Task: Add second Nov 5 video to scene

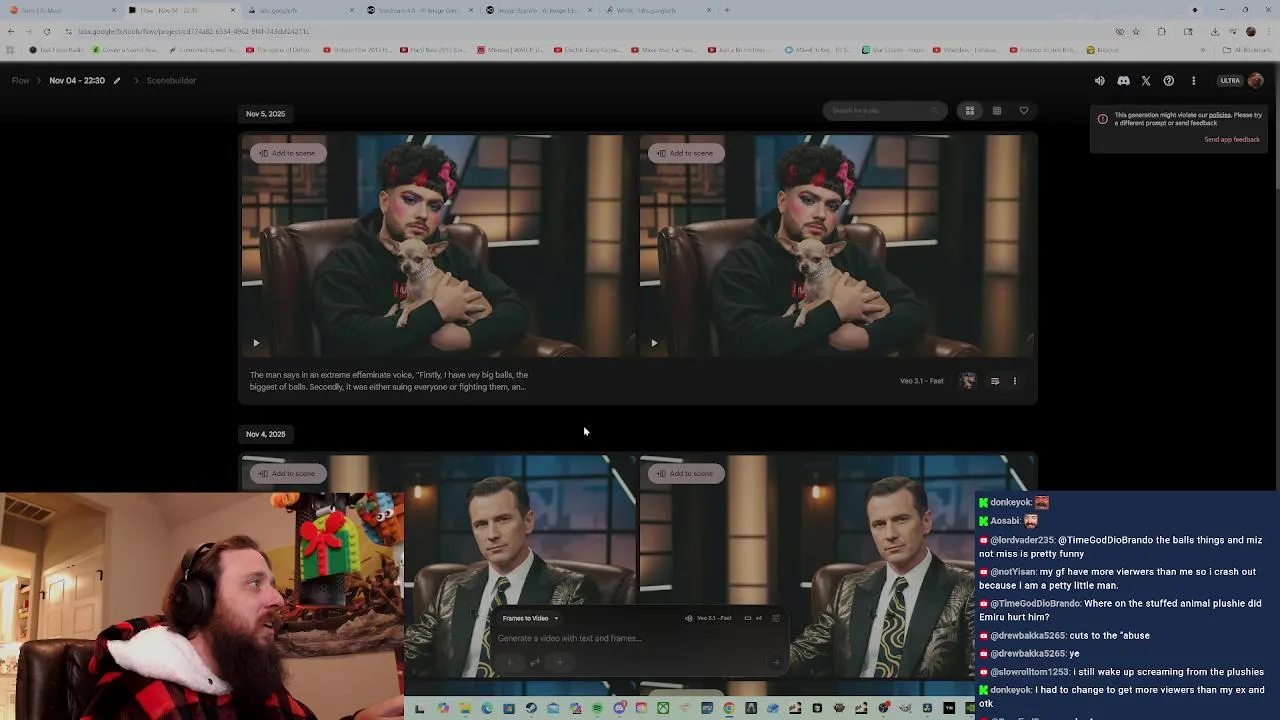Action: click(686, 153)
